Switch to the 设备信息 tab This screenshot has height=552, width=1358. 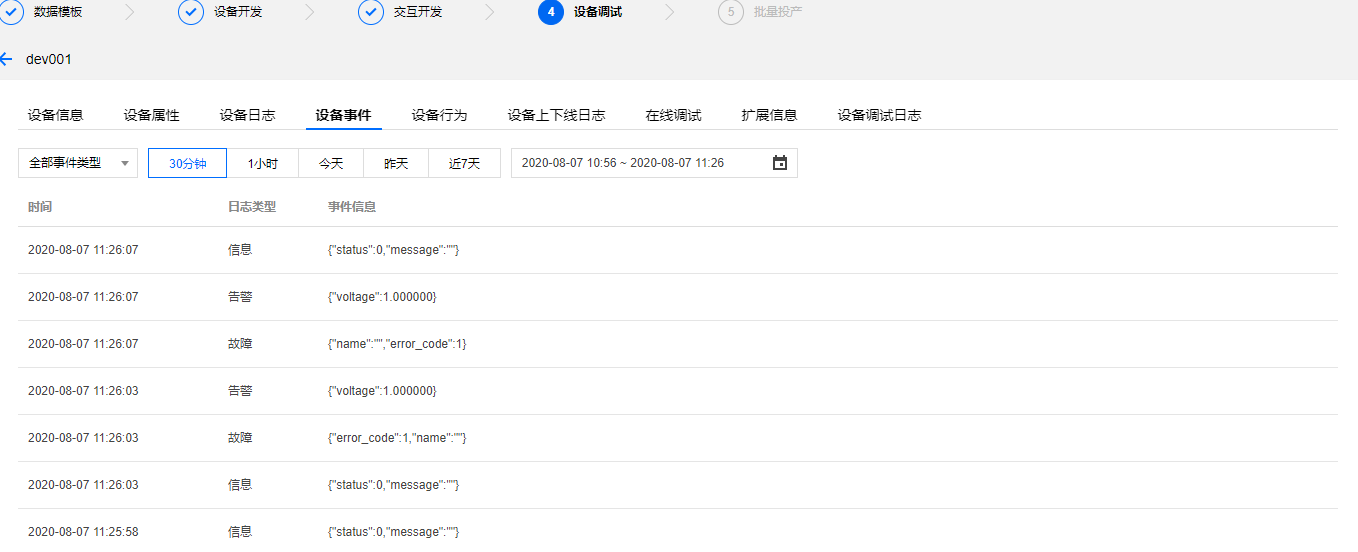pyautogui.click(x=56, y=115)
